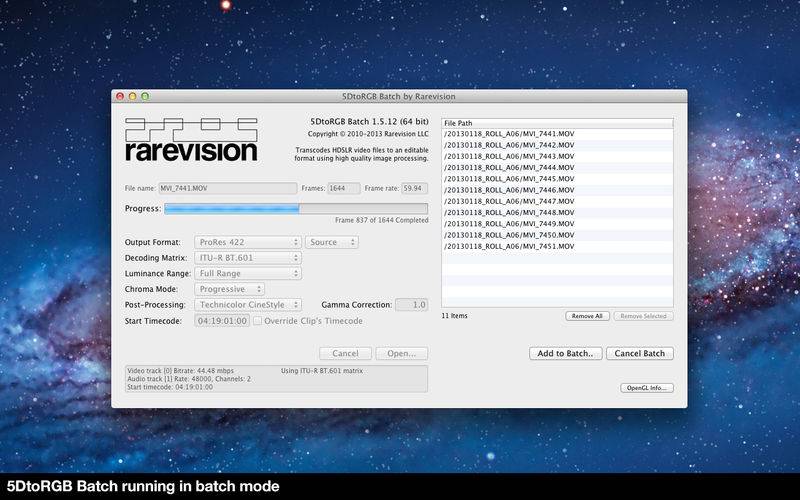Click the transcoding progress bar

click(x=296, y=209)
